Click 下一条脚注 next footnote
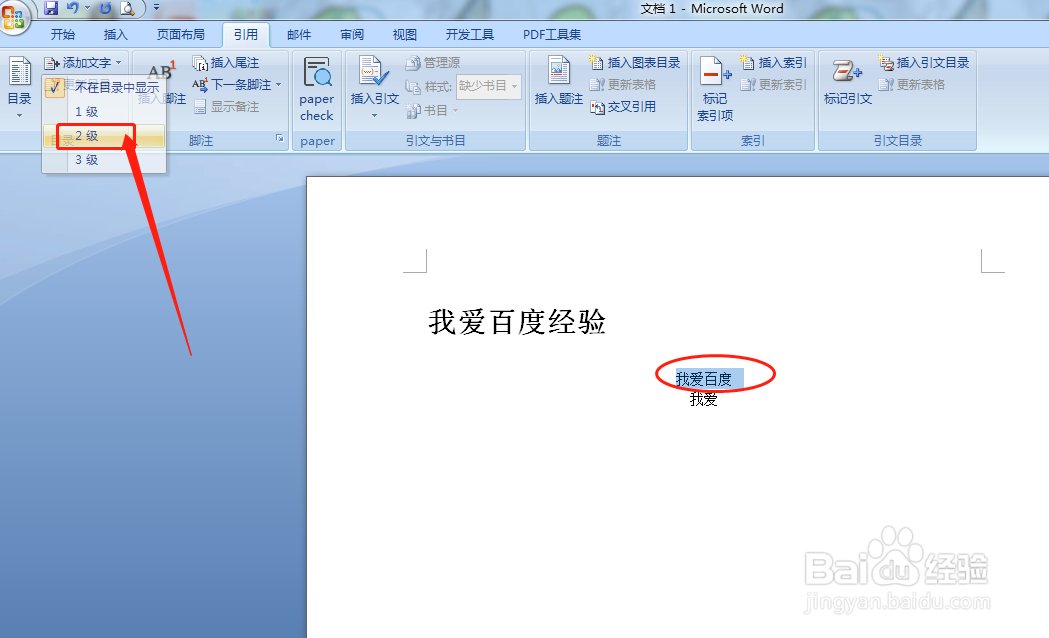1049x638 pixels. [x=232, y=85]
